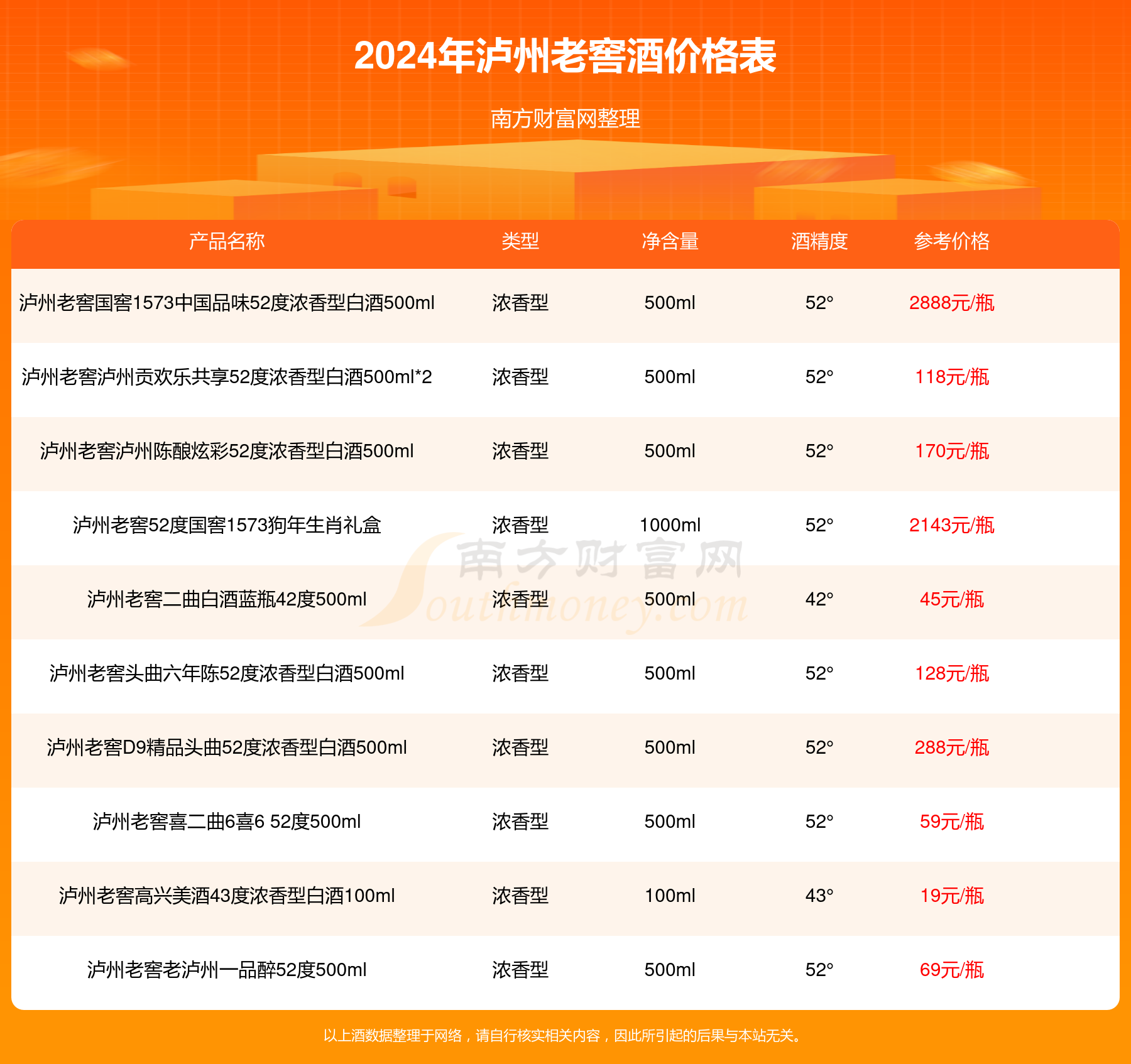
Task: Click the subtitle 南方财富网整理
Action: [565, 119]
